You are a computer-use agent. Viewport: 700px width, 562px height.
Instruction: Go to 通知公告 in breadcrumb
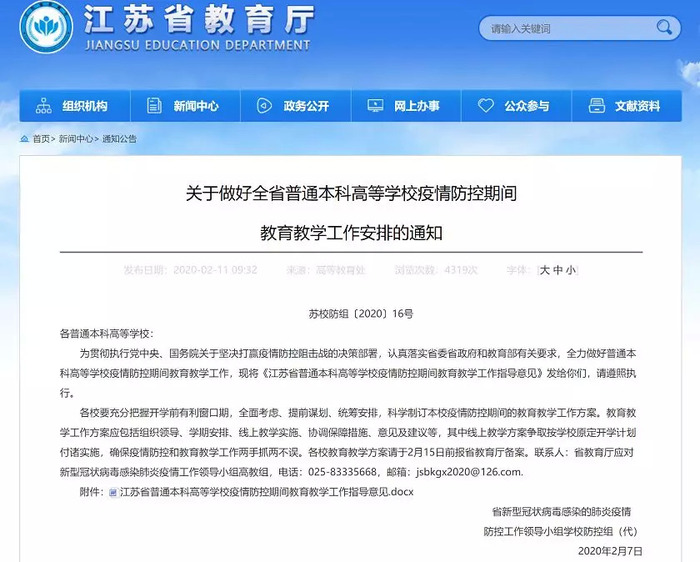(x=119, y=139)
